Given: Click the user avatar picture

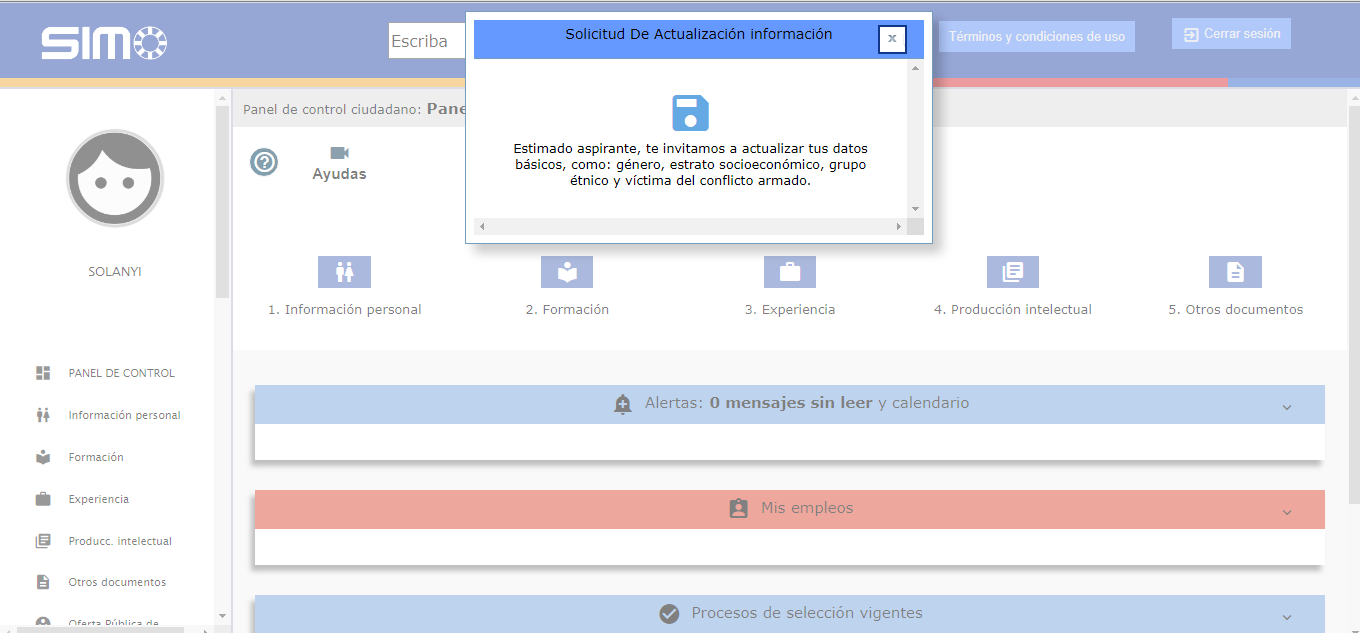Looking at the screenshot, I should coord(115,178).
